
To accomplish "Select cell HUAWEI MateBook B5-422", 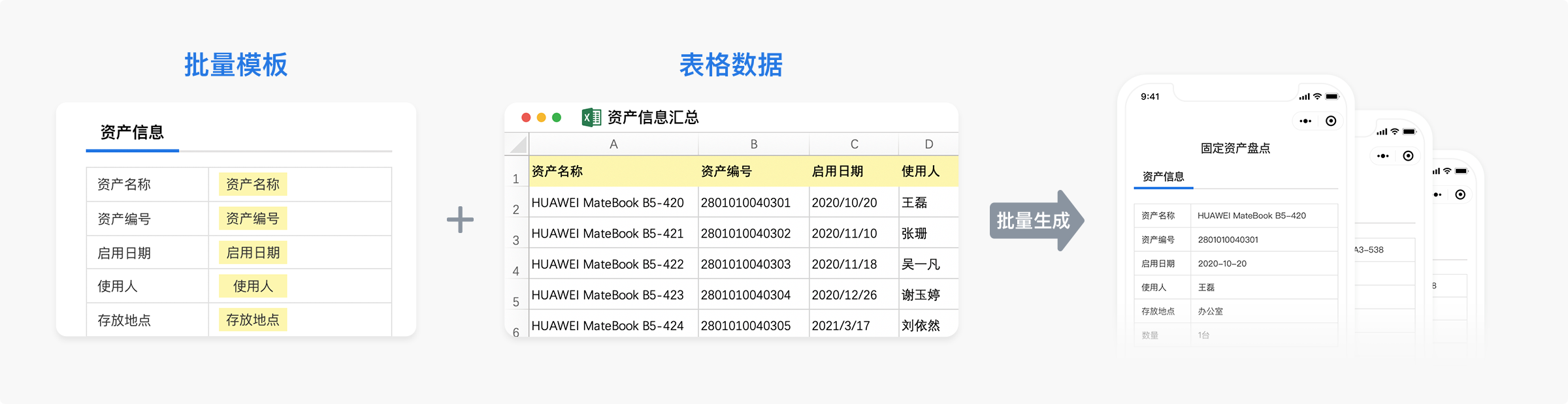I will pos(608,264).
